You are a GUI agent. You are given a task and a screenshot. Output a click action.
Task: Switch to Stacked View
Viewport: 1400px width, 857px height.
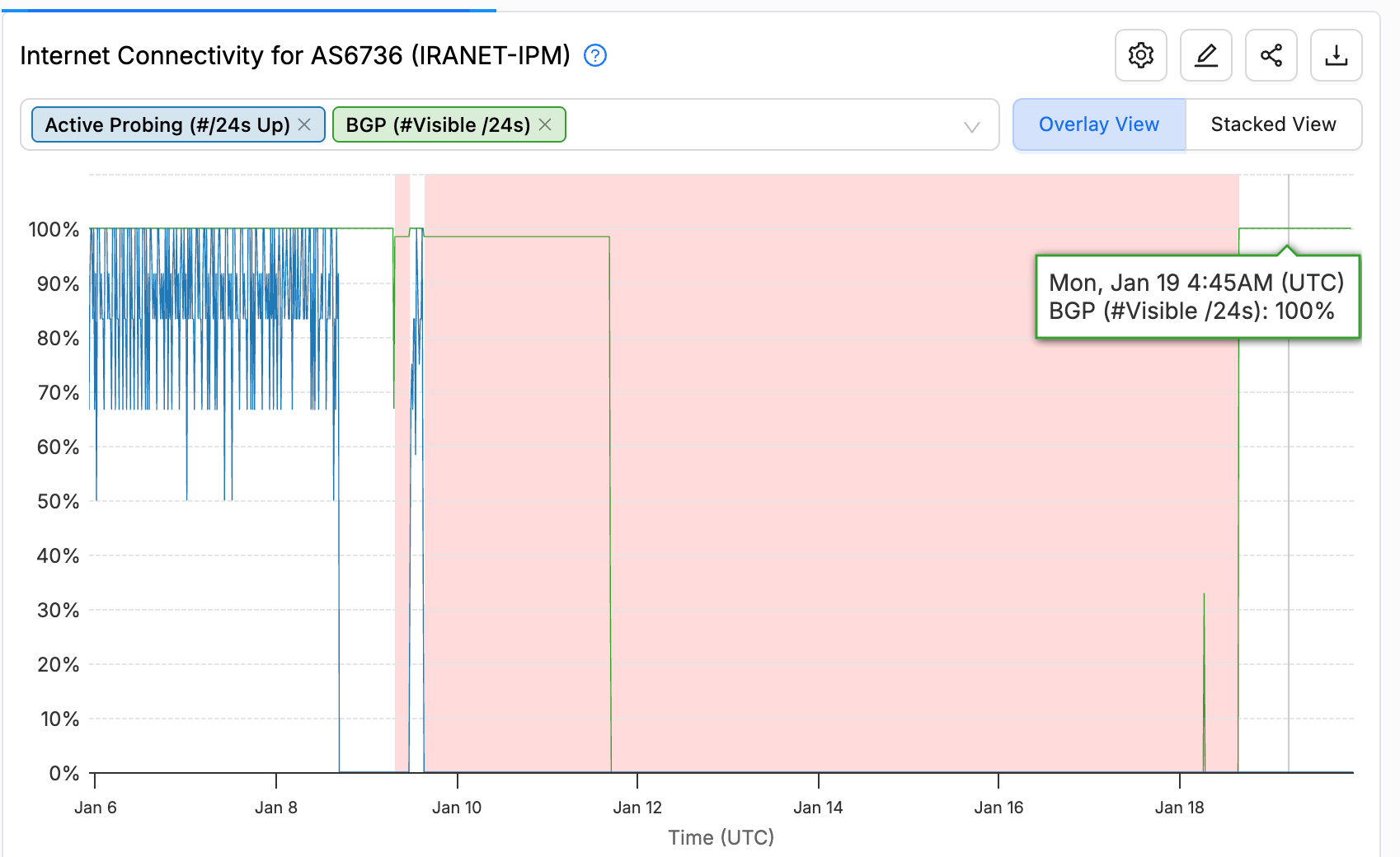coord(1272,124)
